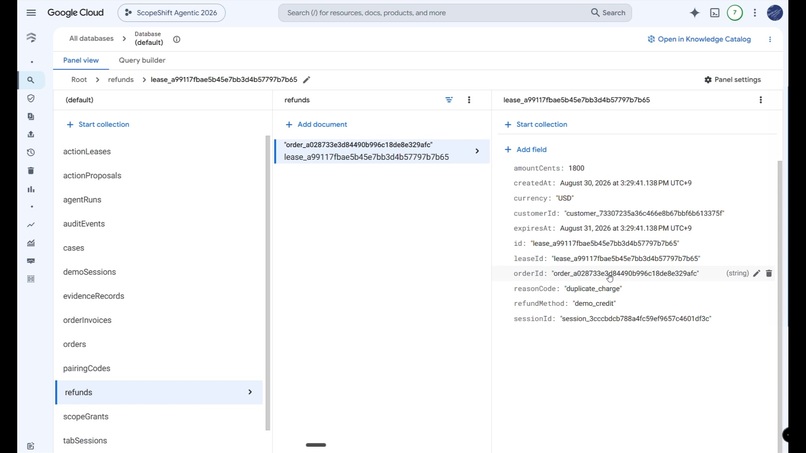The height and width of the screenshot is (453, 806).
Task: Open the line trend sidebar icon
Action: point(31,225)
